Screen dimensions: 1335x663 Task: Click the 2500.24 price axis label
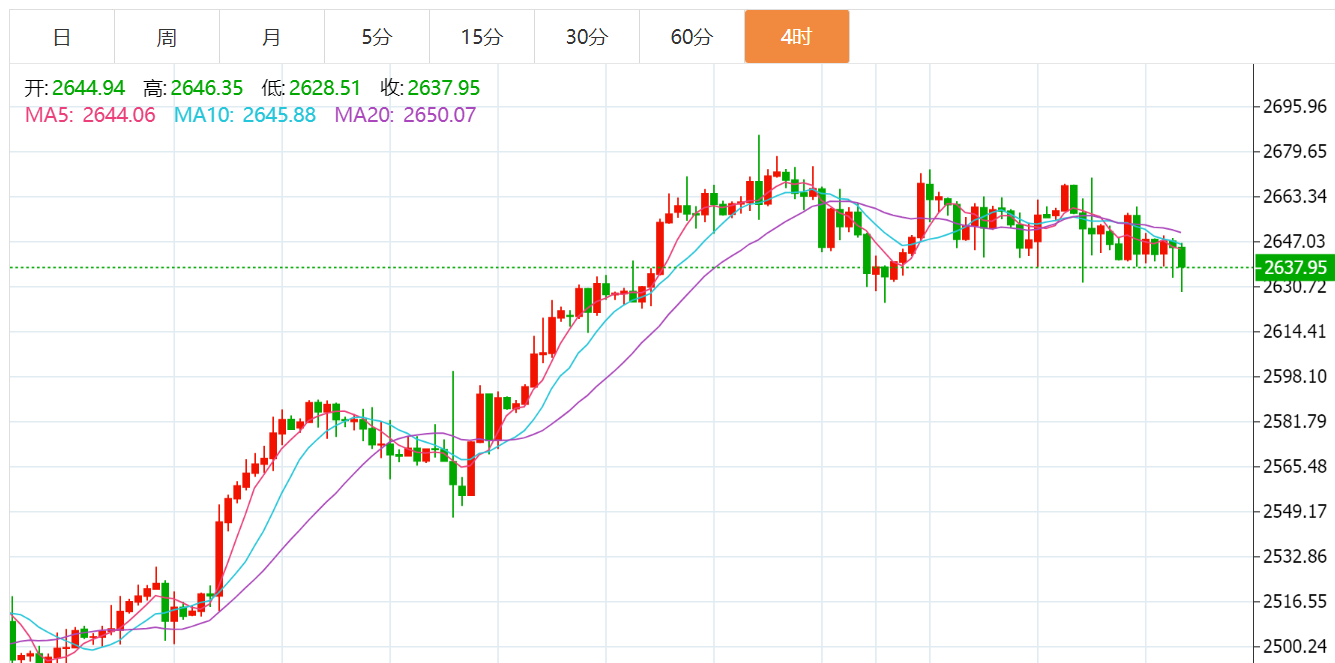pos(1295,646)
